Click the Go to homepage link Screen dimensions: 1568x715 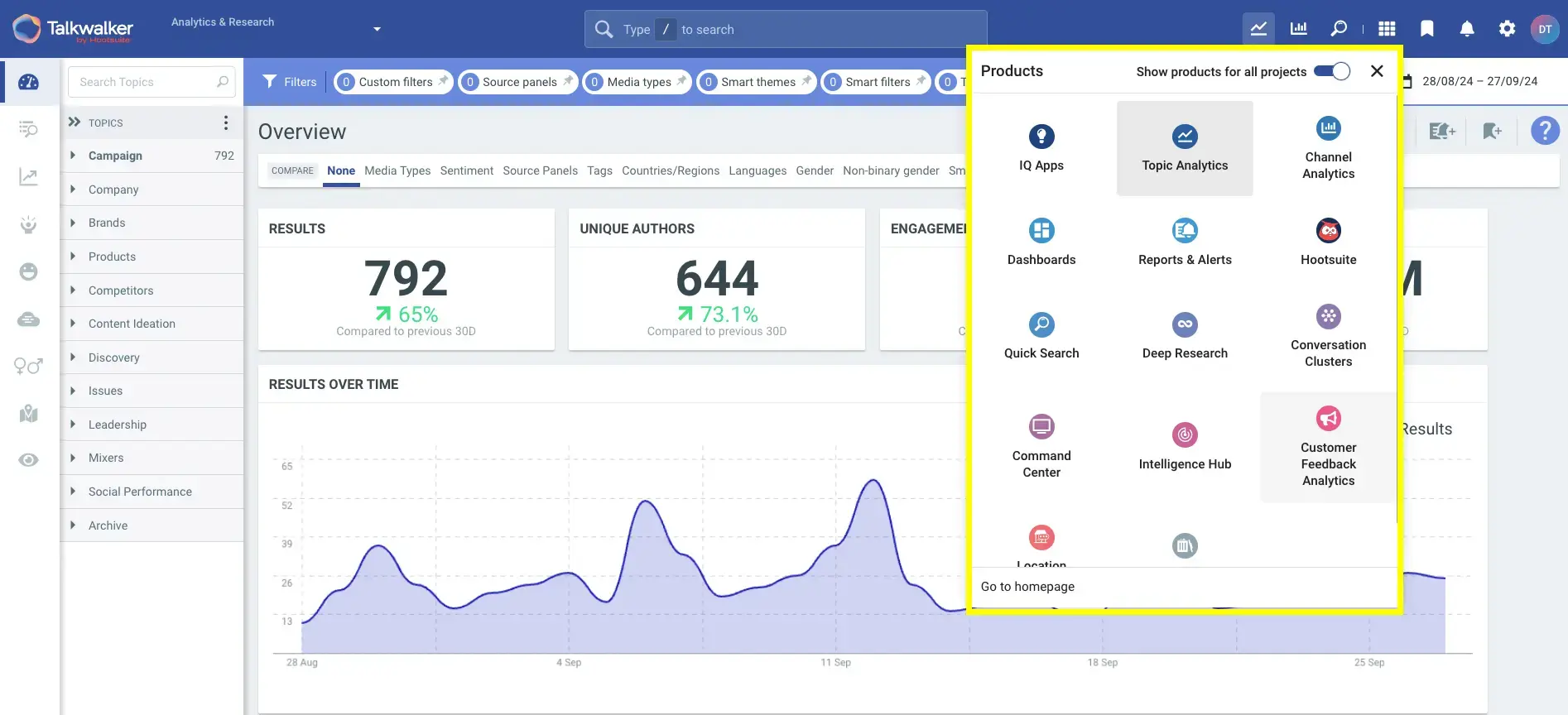coord(1027,587)
